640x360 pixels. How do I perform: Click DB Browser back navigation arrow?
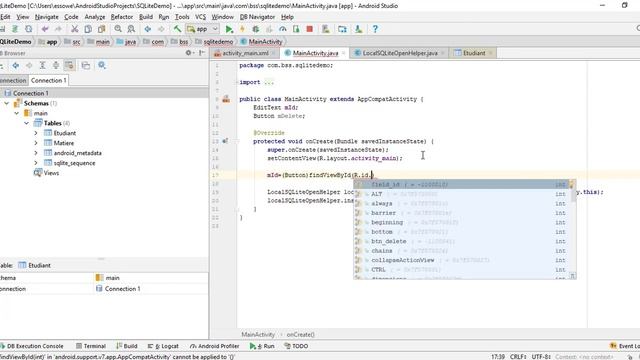(16, 65)
